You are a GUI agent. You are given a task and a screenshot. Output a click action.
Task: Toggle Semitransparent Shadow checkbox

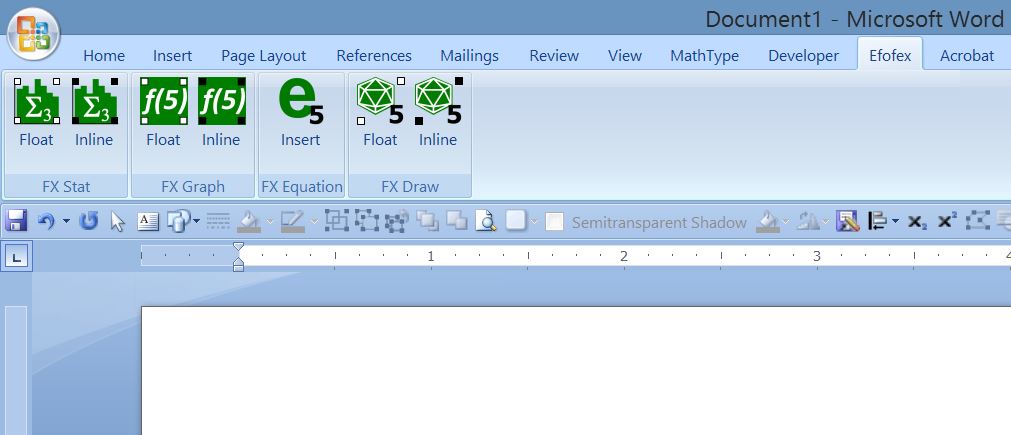[x=554, y=222]
